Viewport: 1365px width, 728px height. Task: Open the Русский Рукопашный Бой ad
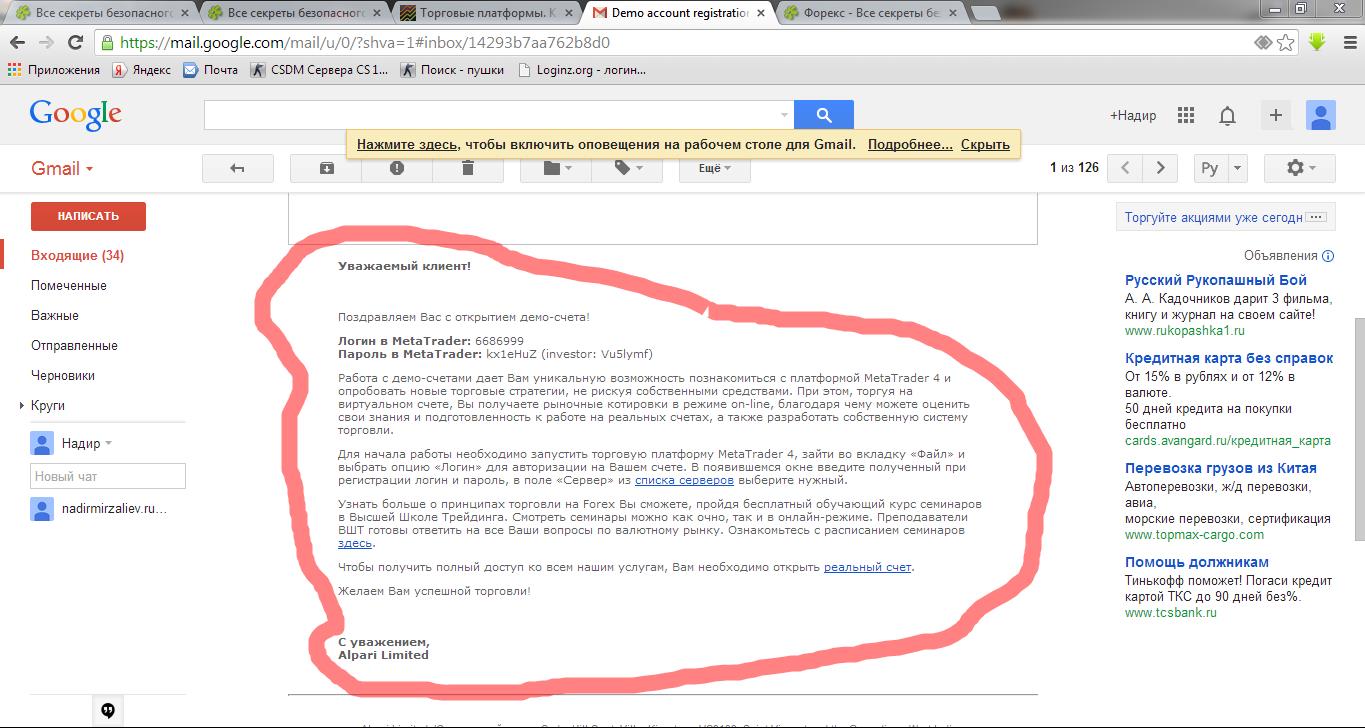click(1215, 280)
